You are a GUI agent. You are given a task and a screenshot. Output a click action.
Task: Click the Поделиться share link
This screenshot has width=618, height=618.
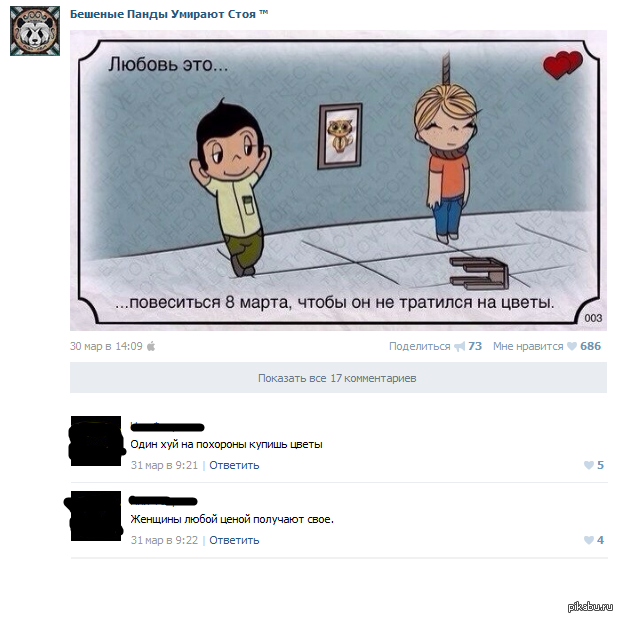419,346
